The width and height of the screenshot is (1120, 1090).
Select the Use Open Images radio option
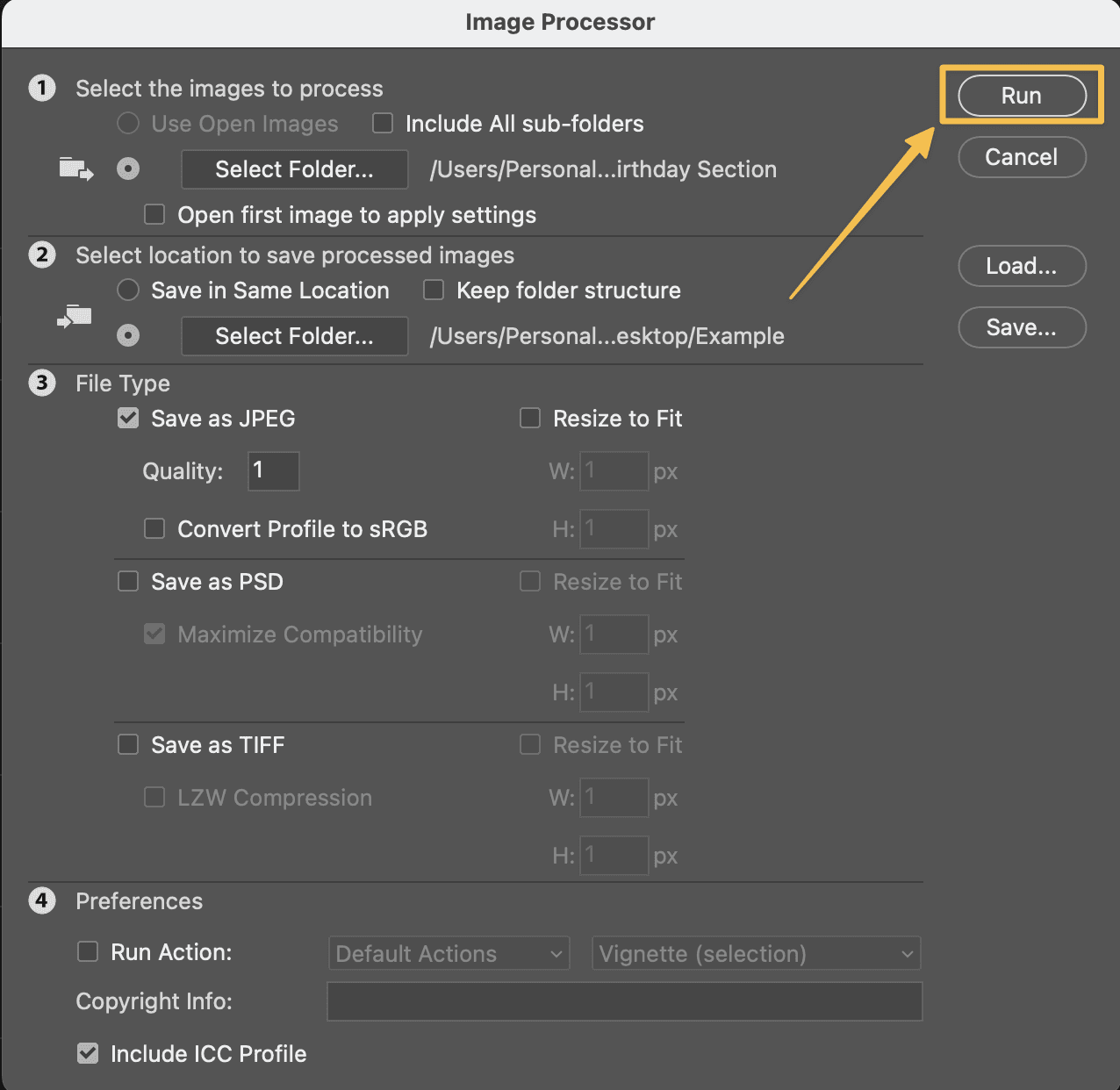tap(127, 123)
